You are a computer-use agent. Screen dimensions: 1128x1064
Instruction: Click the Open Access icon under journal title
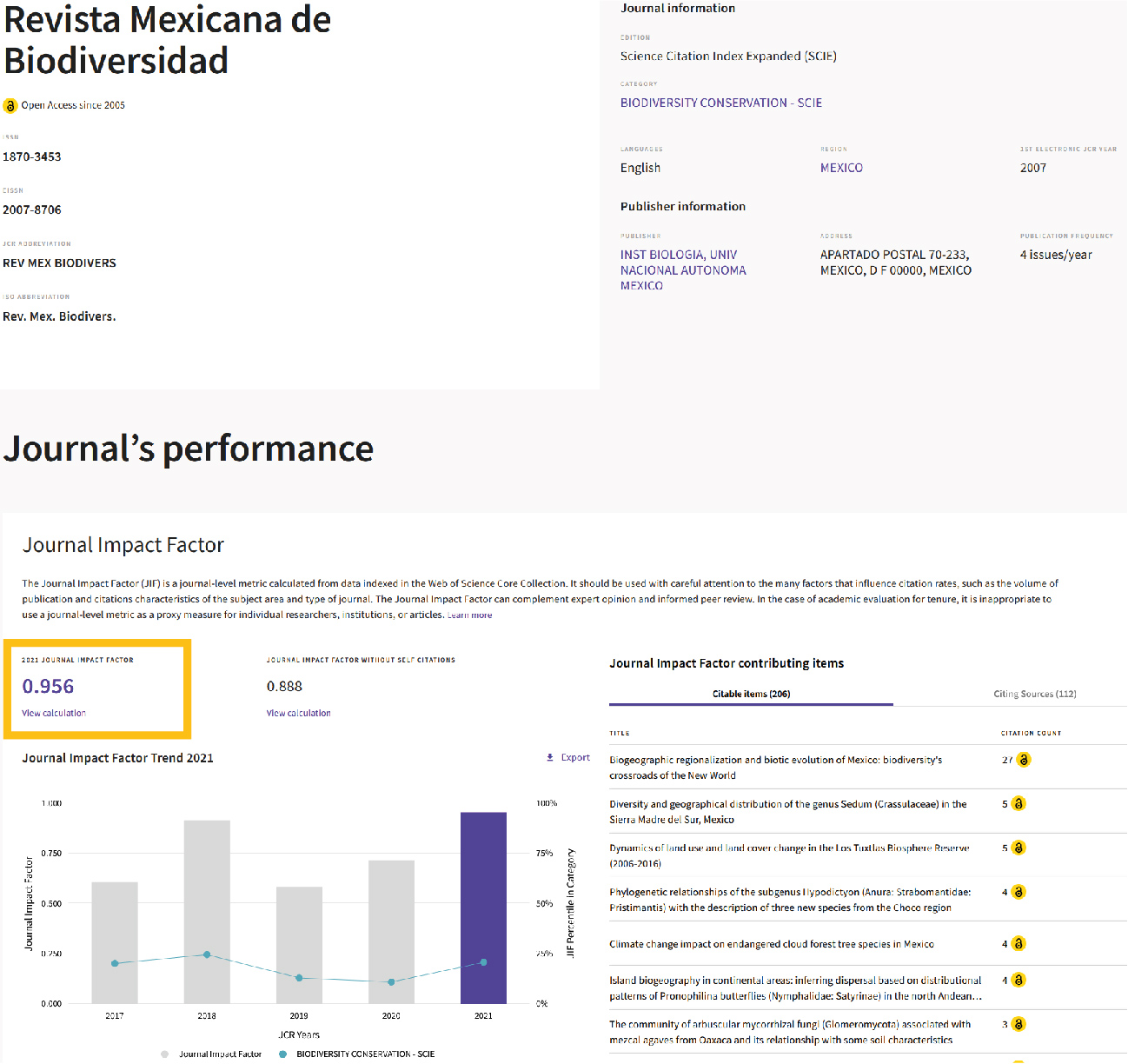[10, 105]
